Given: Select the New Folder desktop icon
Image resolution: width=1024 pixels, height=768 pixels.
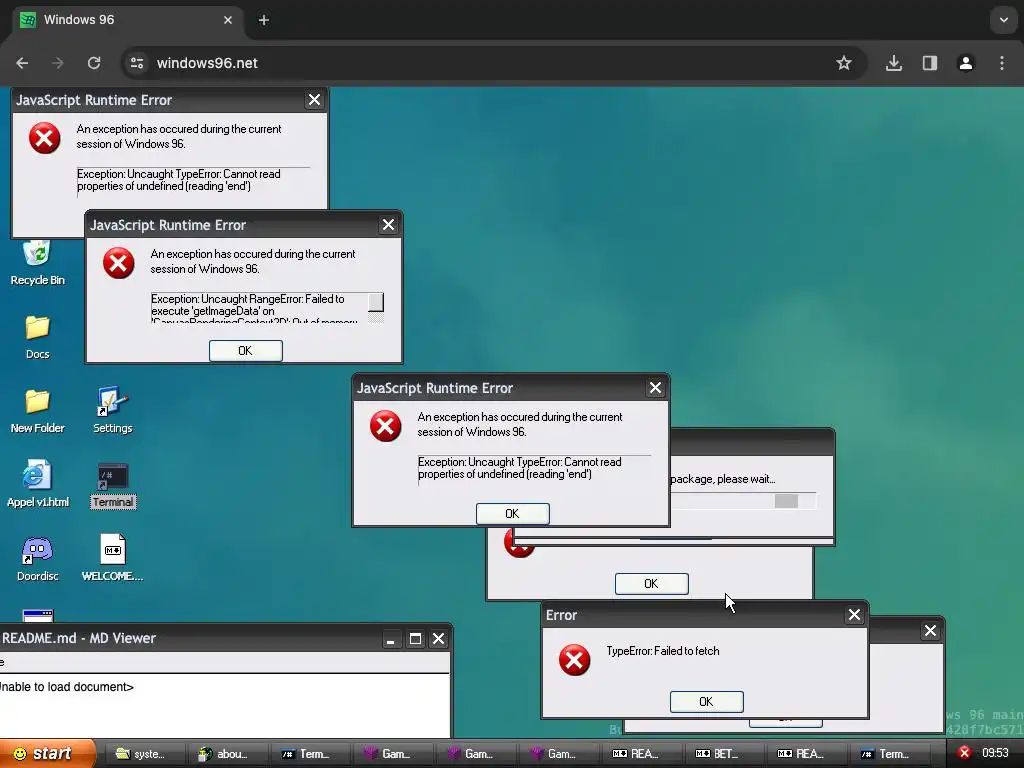Looking at the screenshot, I should pyautogui.click(x=37, y=411).
